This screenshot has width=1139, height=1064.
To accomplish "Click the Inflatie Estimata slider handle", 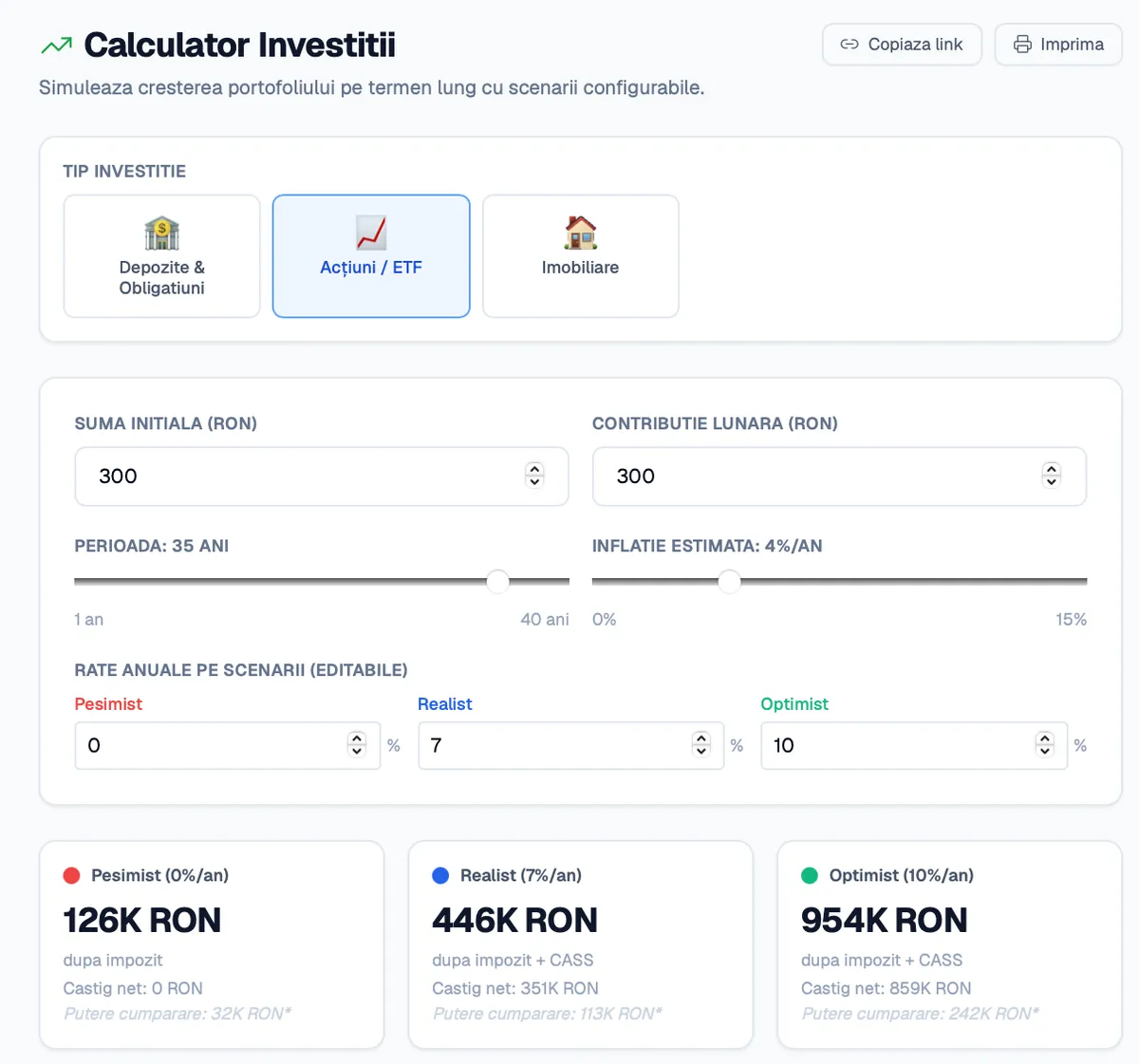I will pyautogui.click(x=729, y=581).
